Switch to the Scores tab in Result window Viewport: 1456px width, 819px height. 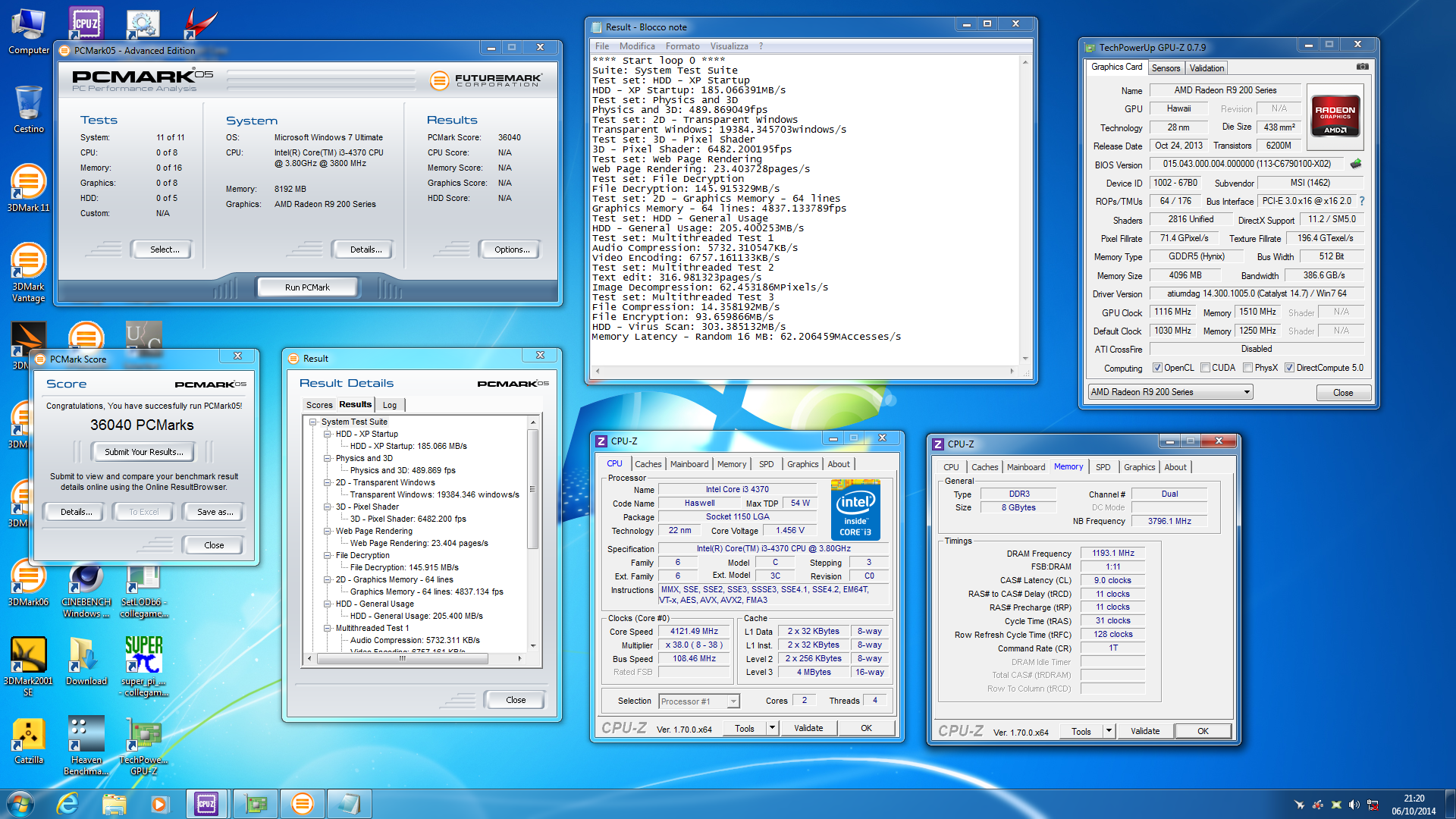point(319,405)
